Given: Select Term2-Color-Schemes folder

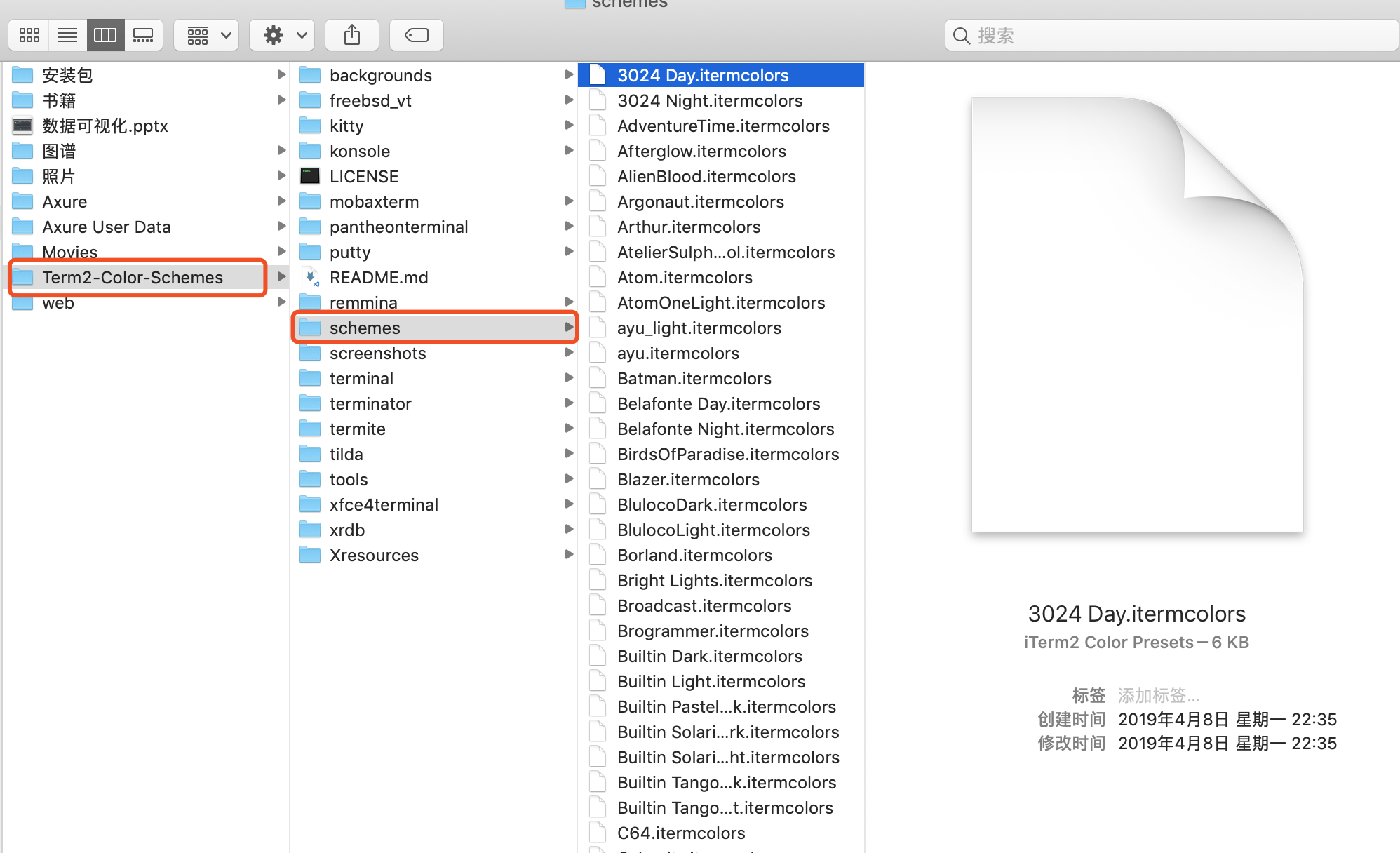Looking at the screenshot, I should click(133, 277).
